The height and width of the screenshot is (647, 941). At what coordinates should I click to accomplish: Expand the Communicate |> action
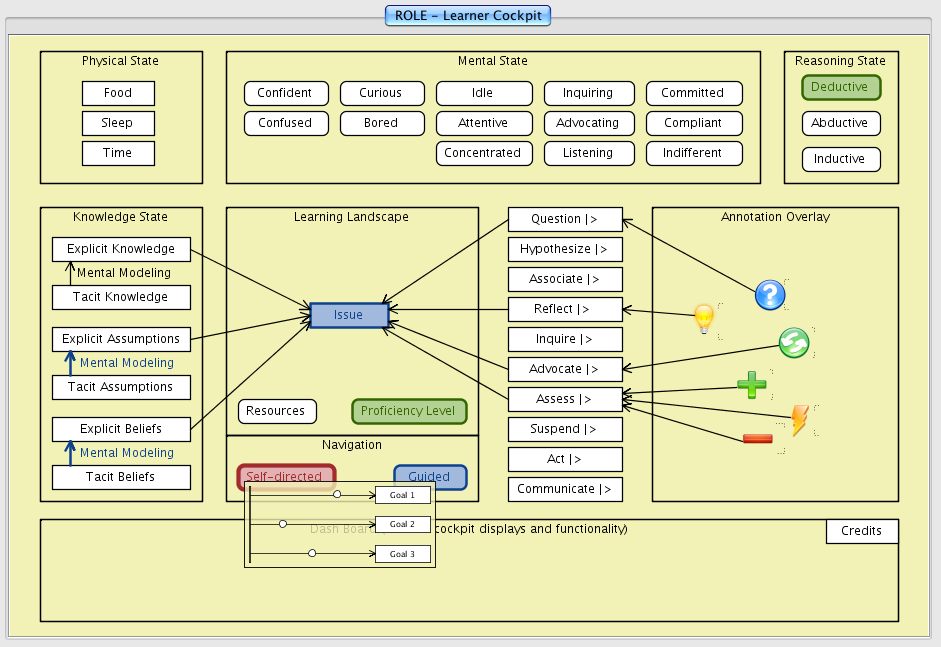click(x=565, y=489)
